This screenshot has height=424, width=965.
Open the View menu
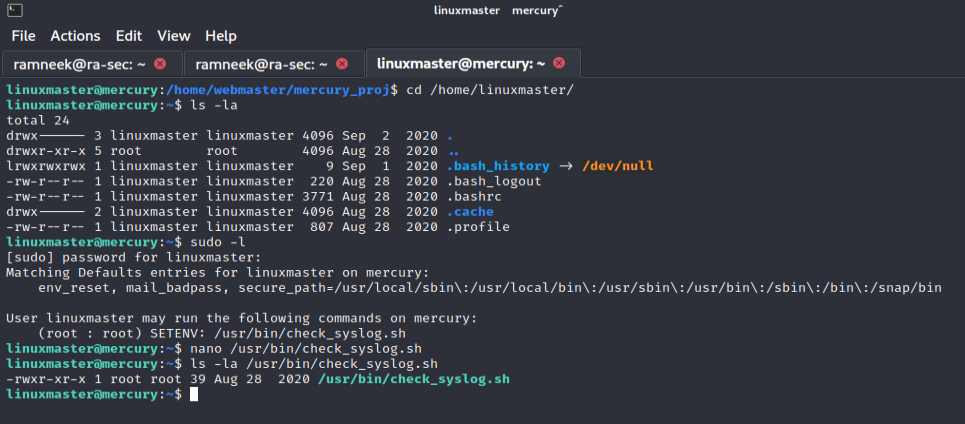(x=174, y=36)
